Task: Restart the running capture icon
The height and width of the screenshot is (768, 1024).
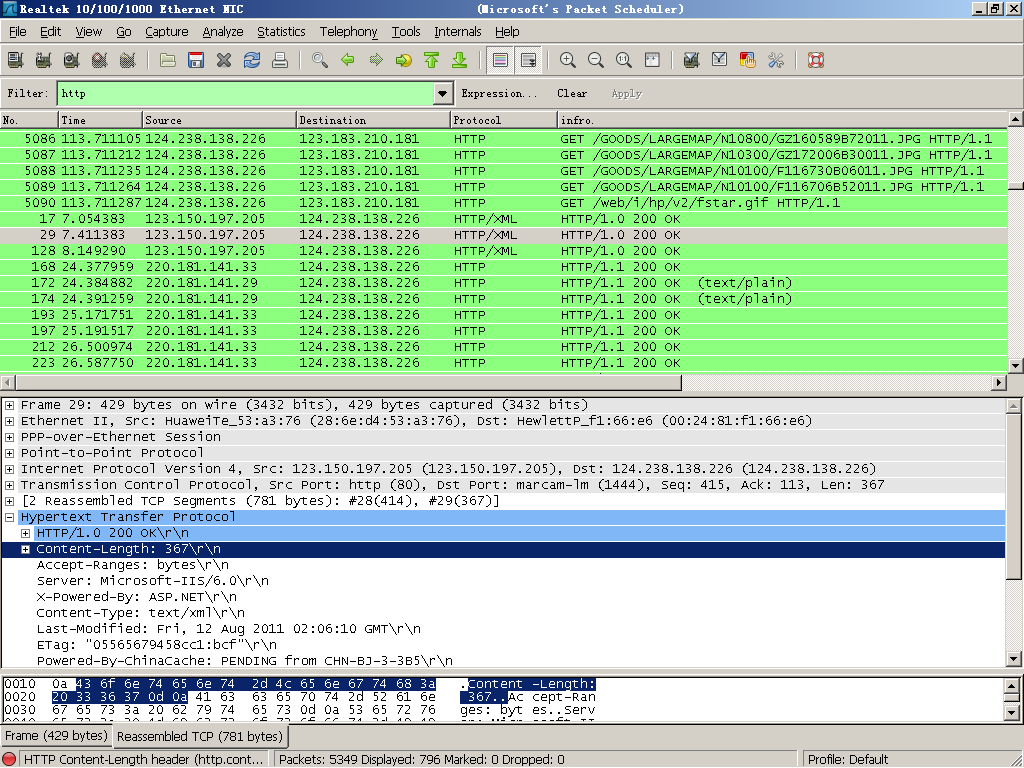Action: [128, 60]
